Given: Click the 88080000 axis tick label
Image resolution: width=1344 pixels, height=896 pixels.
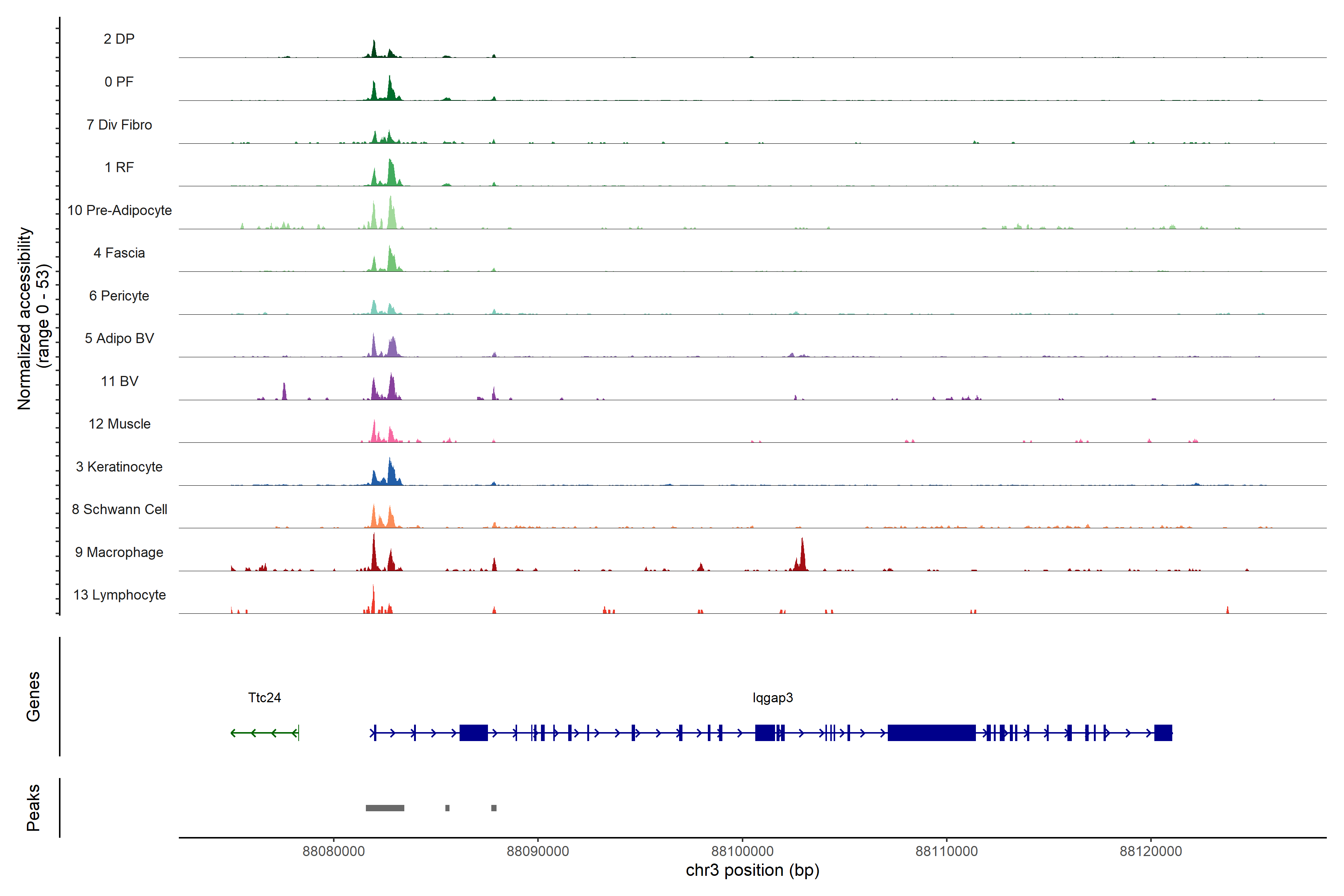Looking at the screenshot, I should click(x=334, y=851).
